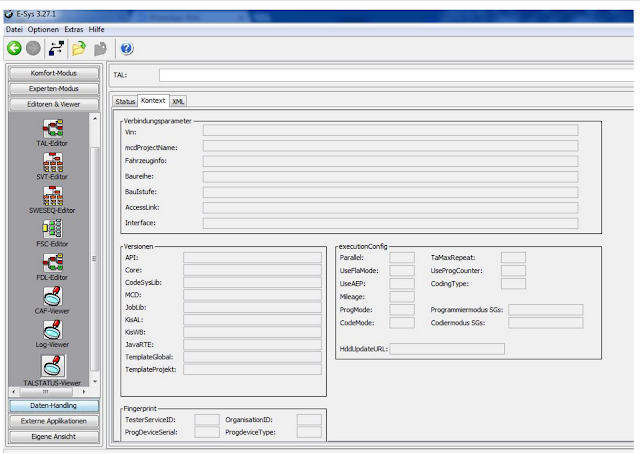Click the Core version field
Image resolution: width=640 pixels, height=454 pixels.
point(252,270)
